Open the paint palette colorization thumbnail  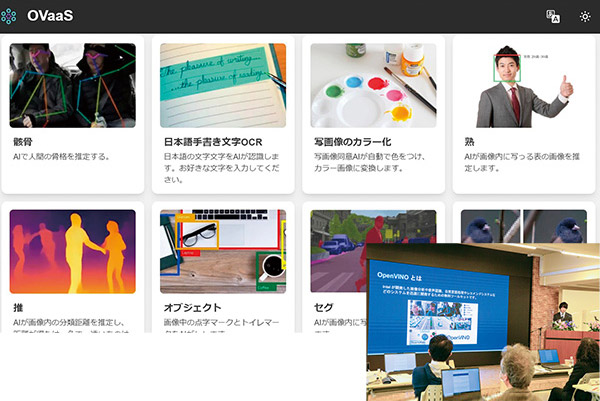[x=373, y=85]
